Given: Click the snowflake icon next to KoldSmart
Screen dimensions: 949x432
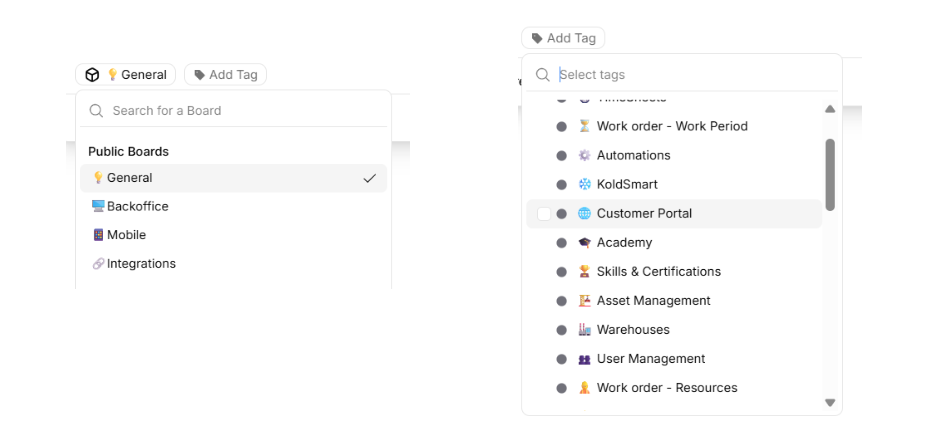Looking at the screenshot, I should click(585, 185).
